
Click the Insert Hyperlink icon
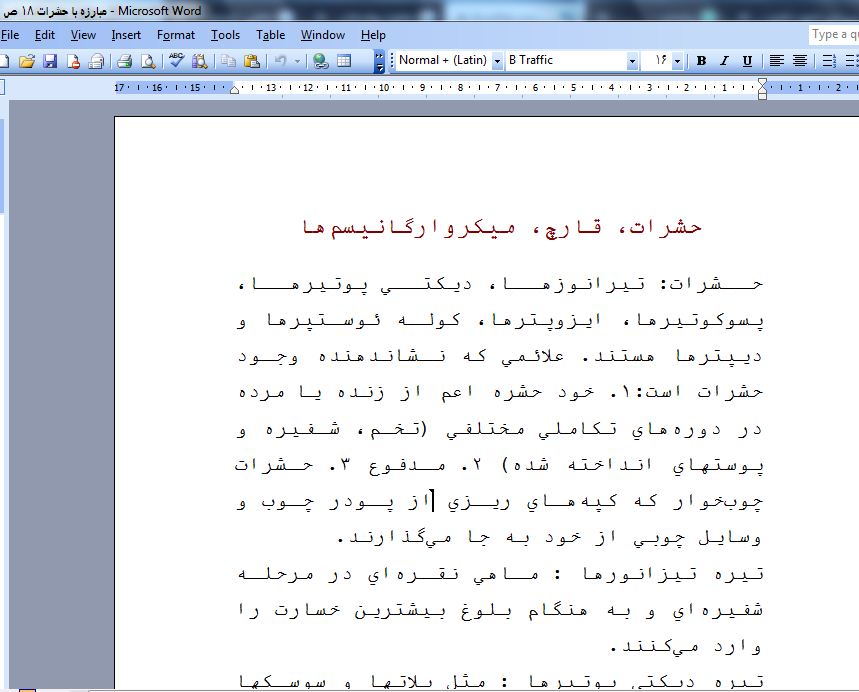[x=321, y=61]
